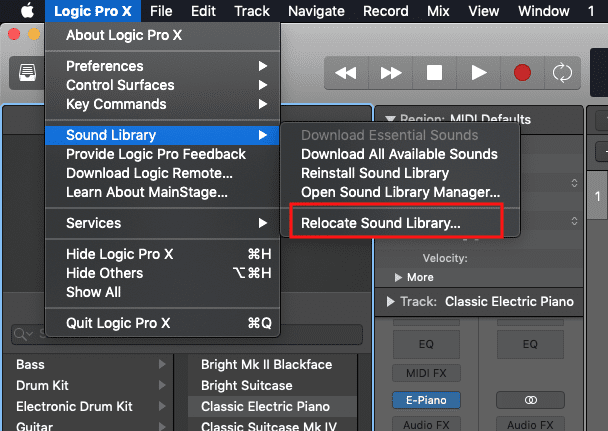Choose Provide Logic Pro Feedback
The width and height of the screenshot is (608, 431).
(162, 154)
